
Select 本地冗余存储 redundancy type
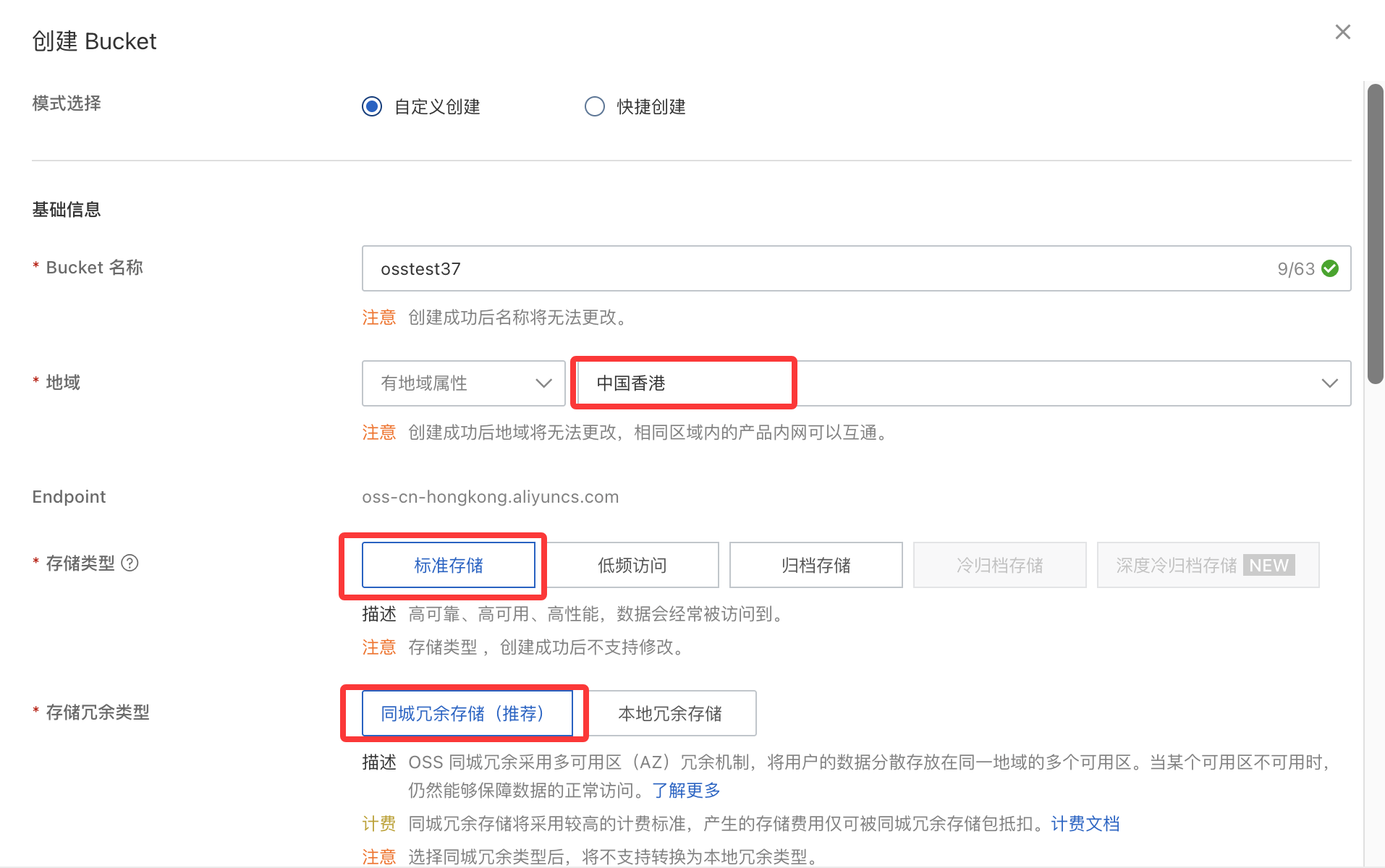tap(670, 713)
